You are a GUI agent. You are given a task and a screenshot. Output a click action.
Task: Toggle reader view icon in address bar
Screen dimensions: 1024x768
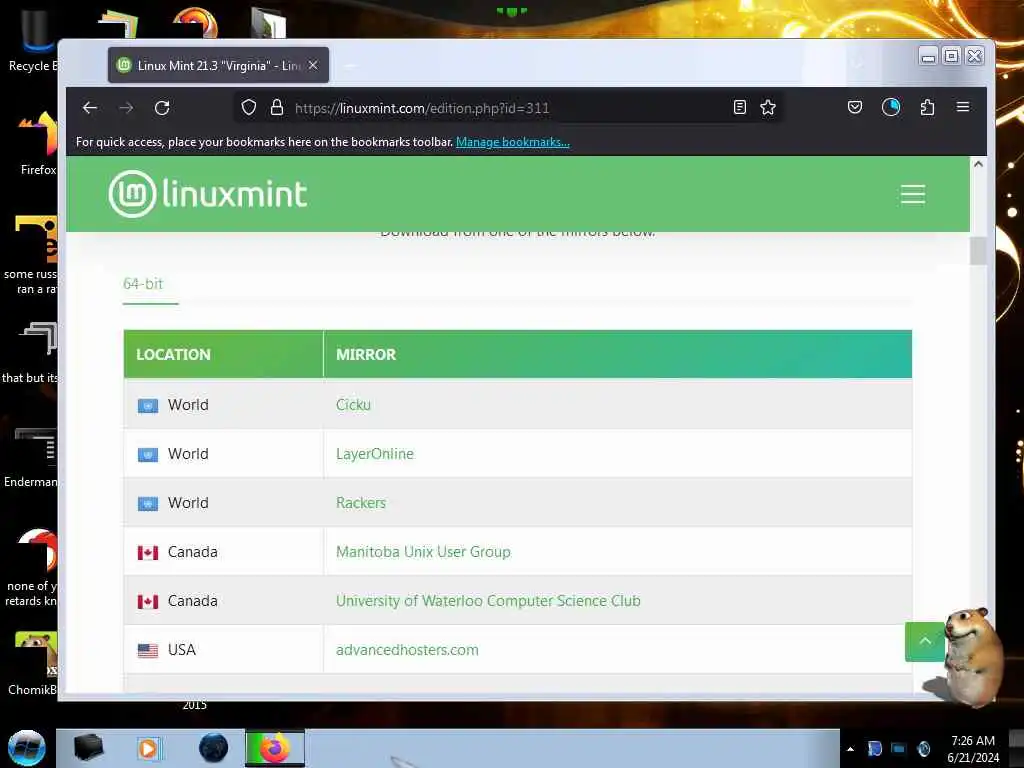739,107
